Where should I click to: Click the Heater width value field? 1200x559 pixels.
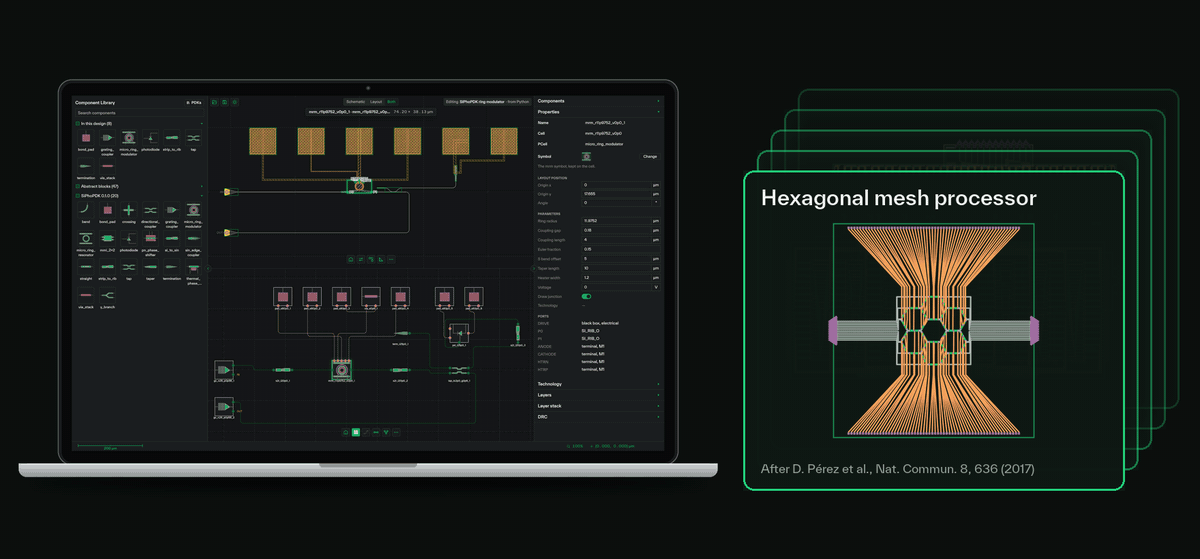[617, 277]
